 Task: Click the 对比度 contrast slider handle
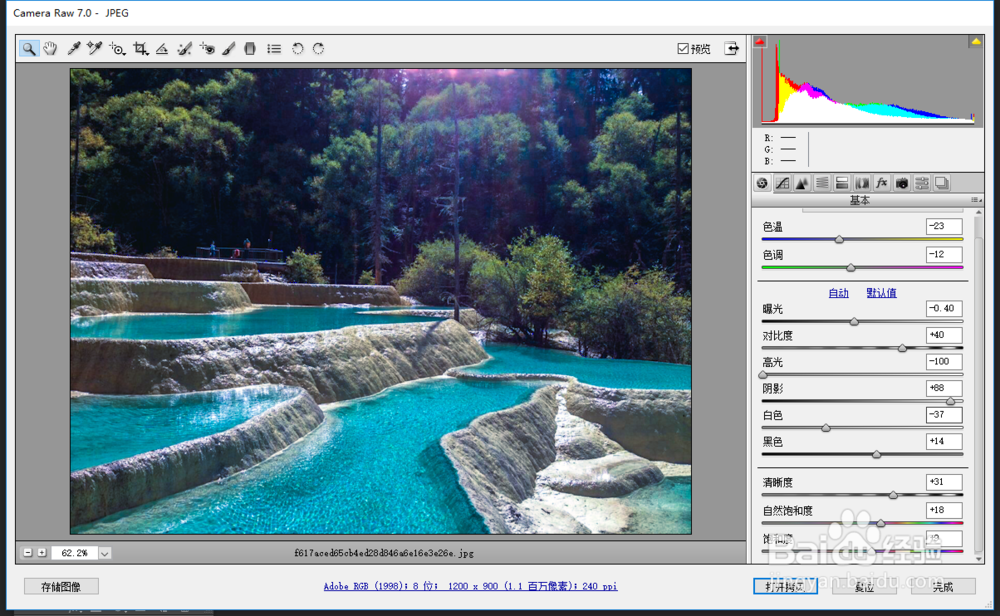coord(902,348)
